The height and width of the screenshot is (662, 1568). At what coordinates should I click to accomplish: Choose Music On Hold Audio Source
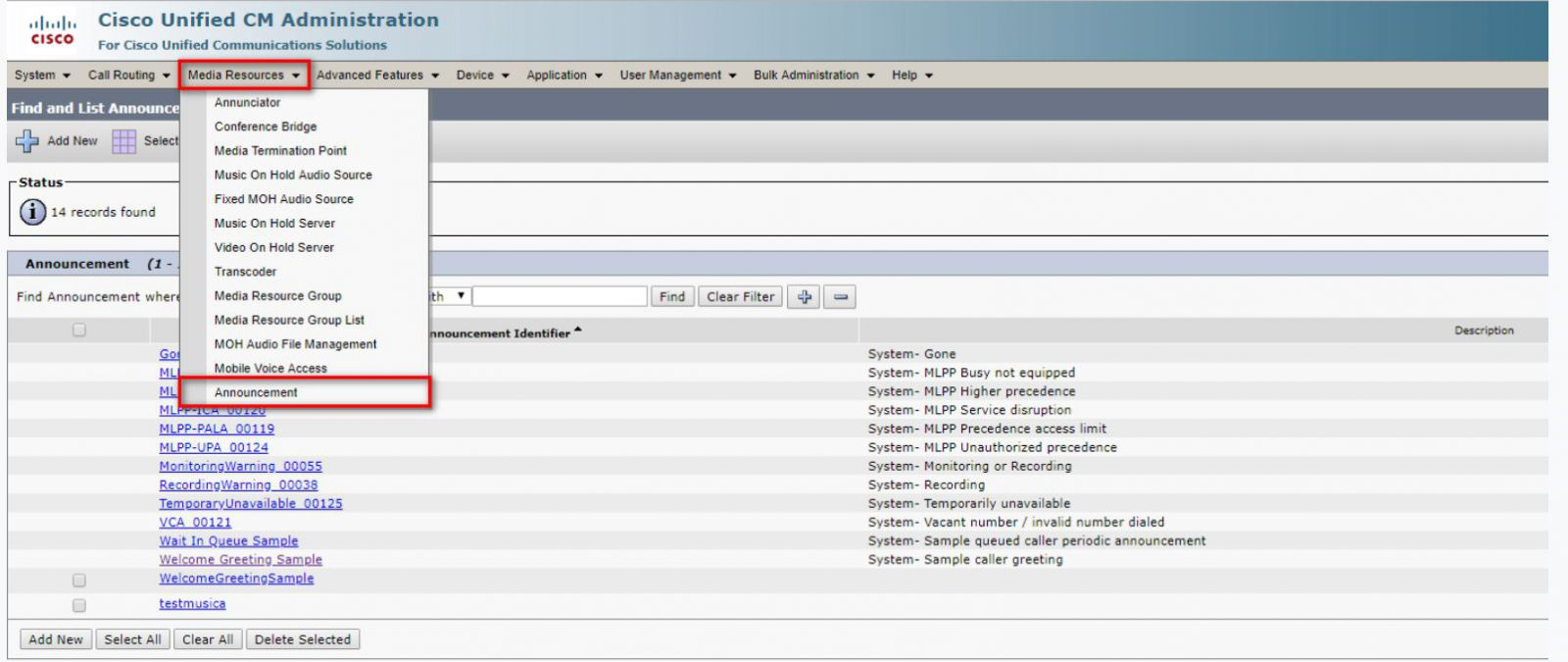[293, 175]
